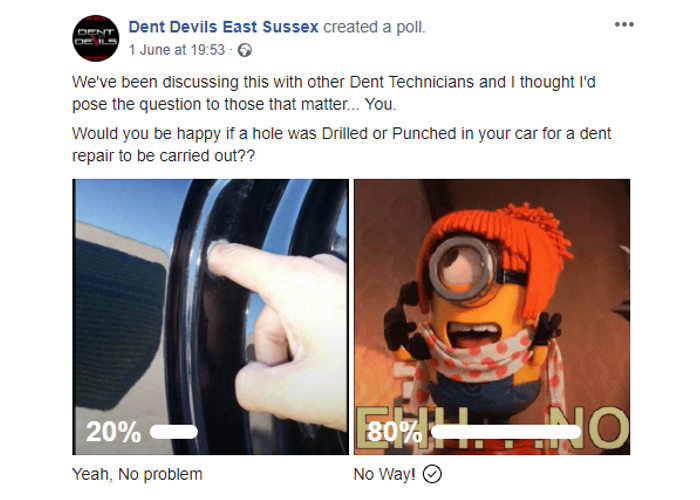Image resolution: width=700 pixels, height=500 pixels.
Task: Click the intro text about Dent Technicians
Action: tap(334, 93)
